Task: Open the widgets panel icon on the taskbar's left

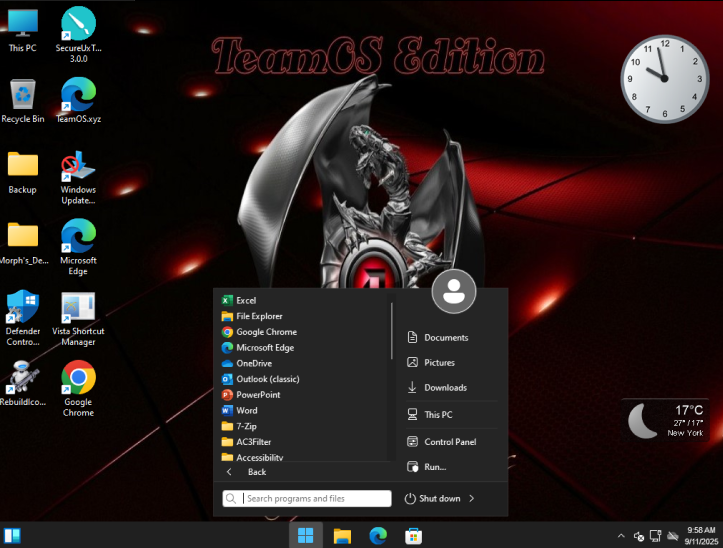Action: point(12,536)
